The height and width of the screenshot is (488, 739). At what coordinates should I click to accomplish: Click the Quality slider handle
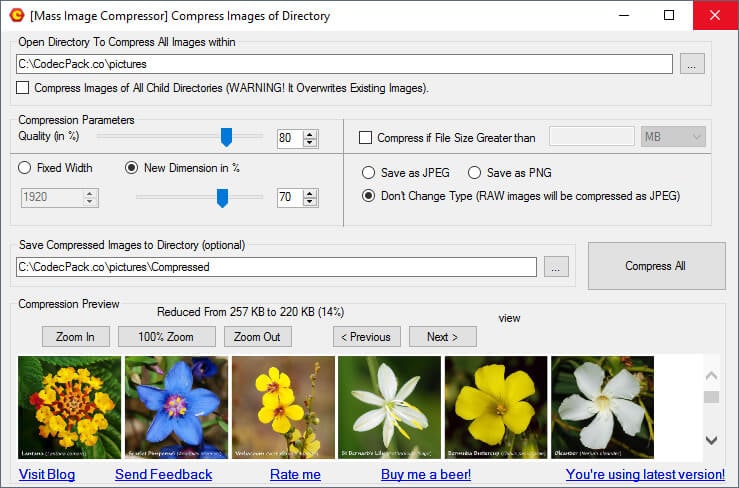click(x=226, y=137)
